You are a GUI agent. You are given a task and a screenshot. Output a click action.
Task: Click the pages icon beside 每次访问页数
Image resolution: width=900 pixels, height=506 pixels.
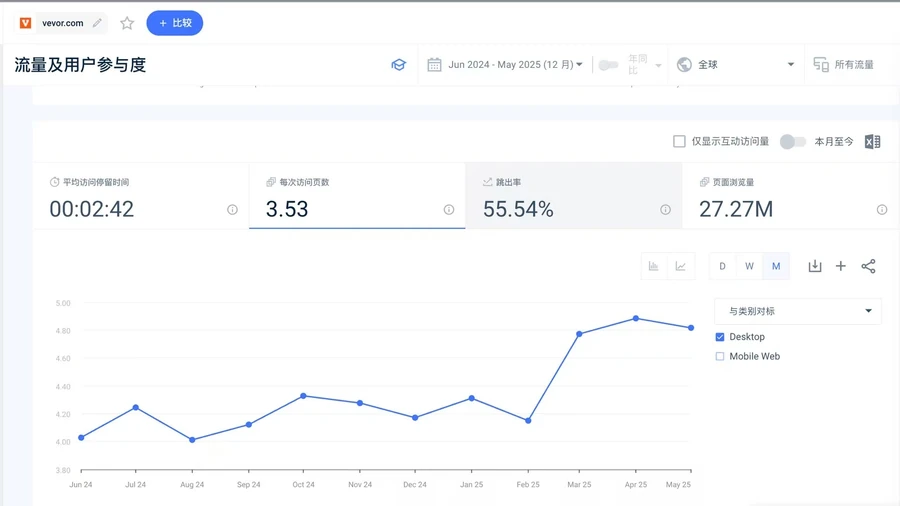click(271, 182)
